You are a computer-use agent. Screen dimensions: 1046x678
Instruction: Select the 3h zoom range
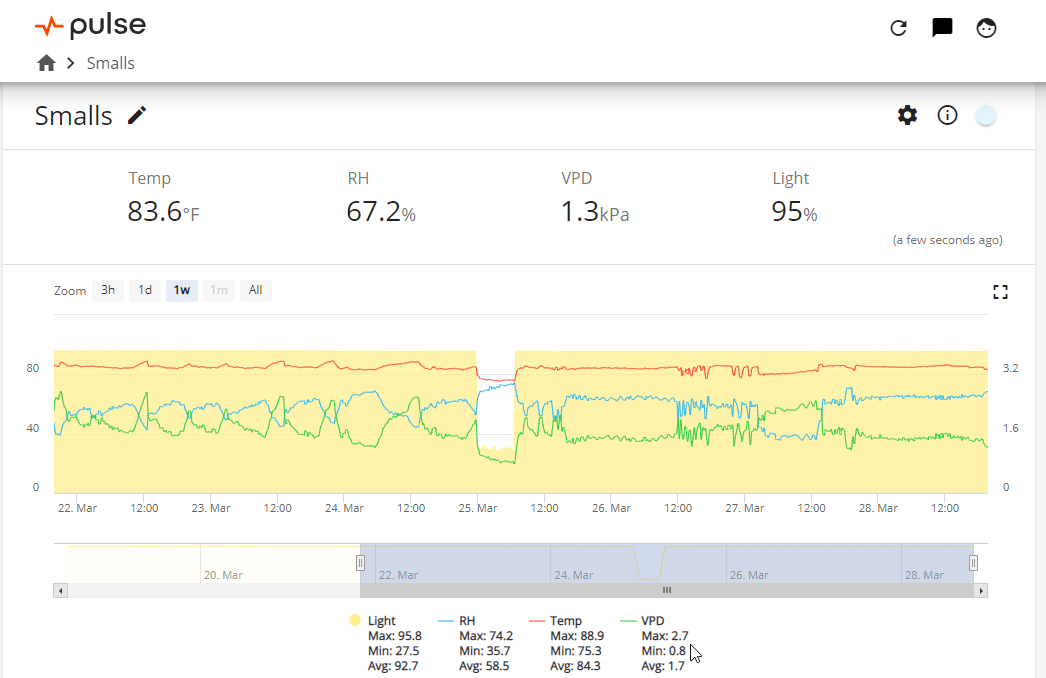pyautogui.click(x=108, y=290)
